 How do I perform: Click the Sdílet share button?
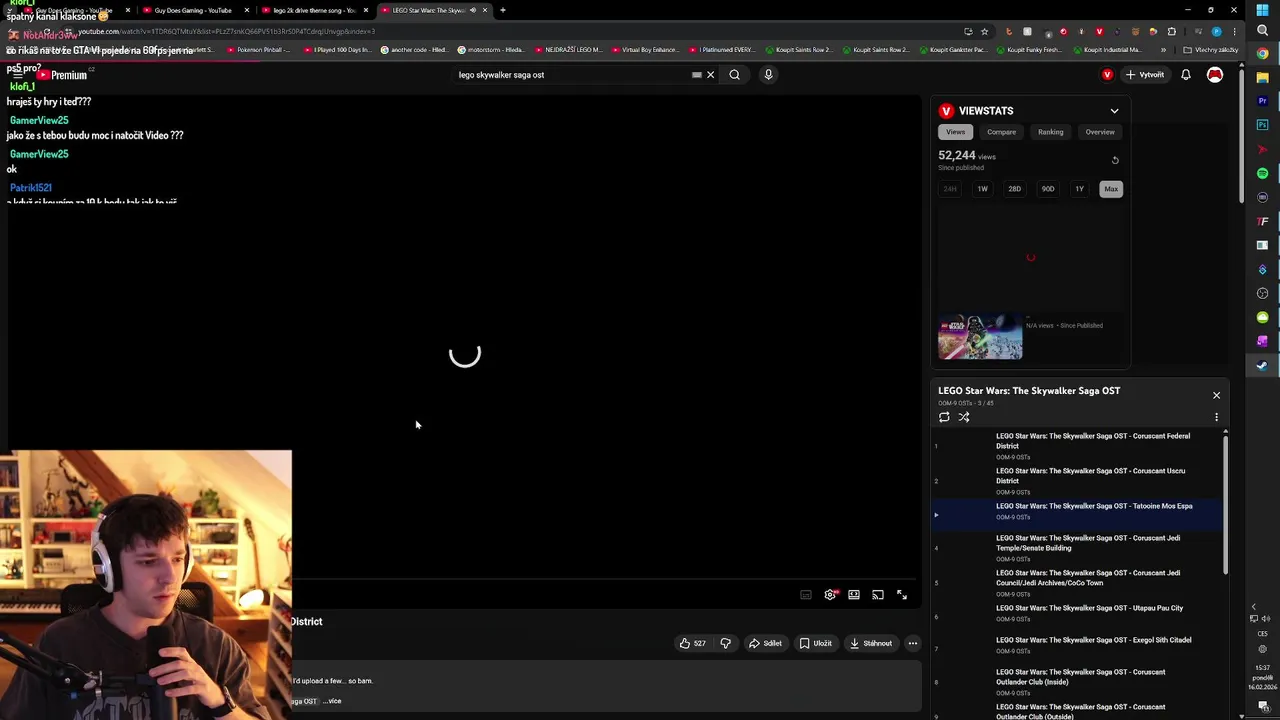765,644
